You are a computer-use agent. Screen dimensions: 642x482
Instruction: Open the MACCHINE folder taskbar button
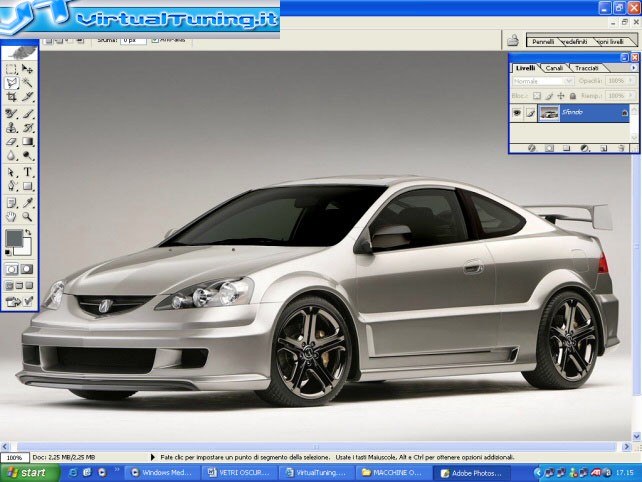[393, 473]
